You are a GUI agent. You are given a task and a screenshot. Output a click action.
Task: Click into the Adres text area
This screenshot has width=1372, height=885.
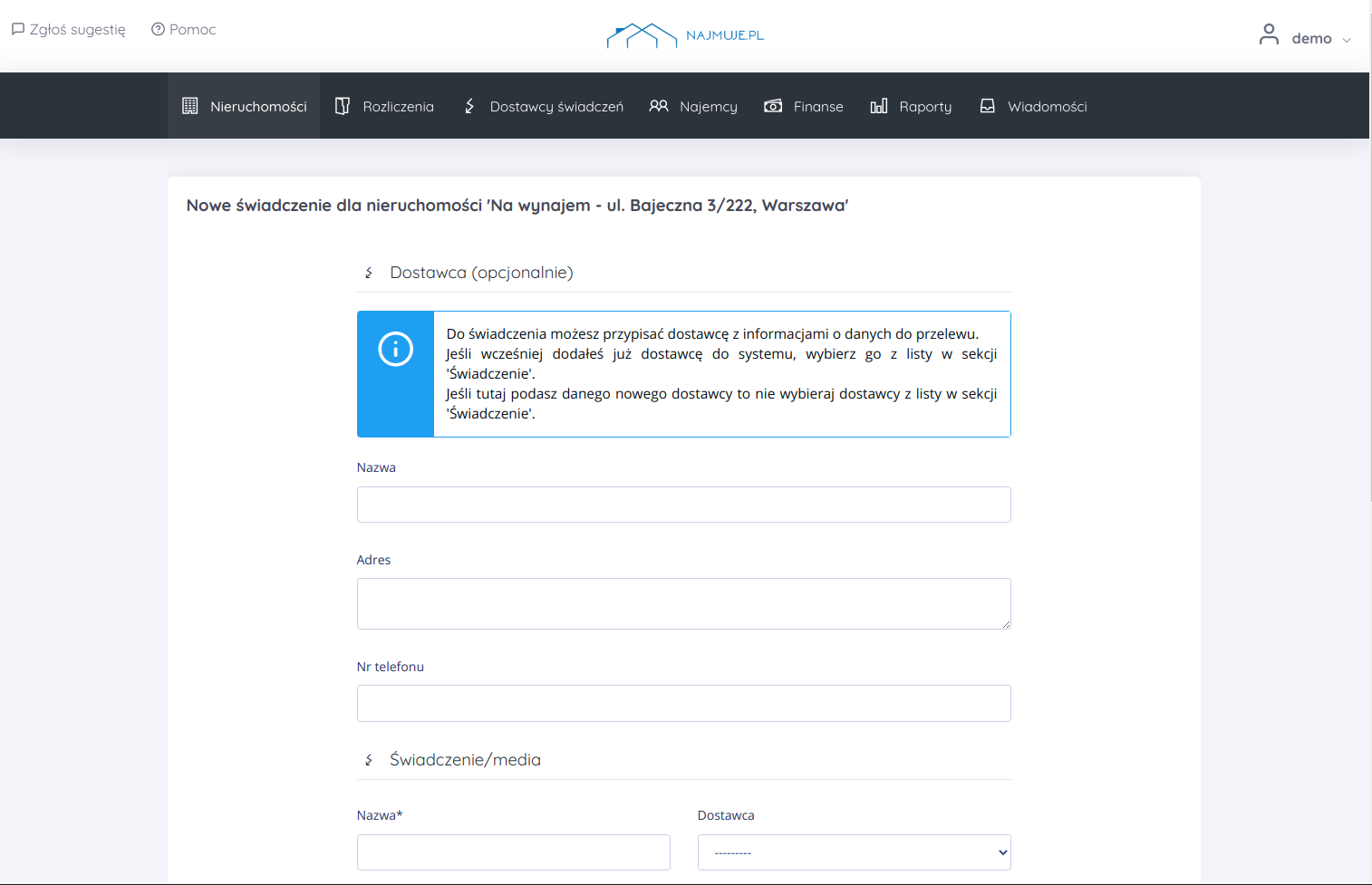pyautogui.click(x=684, y=603)
